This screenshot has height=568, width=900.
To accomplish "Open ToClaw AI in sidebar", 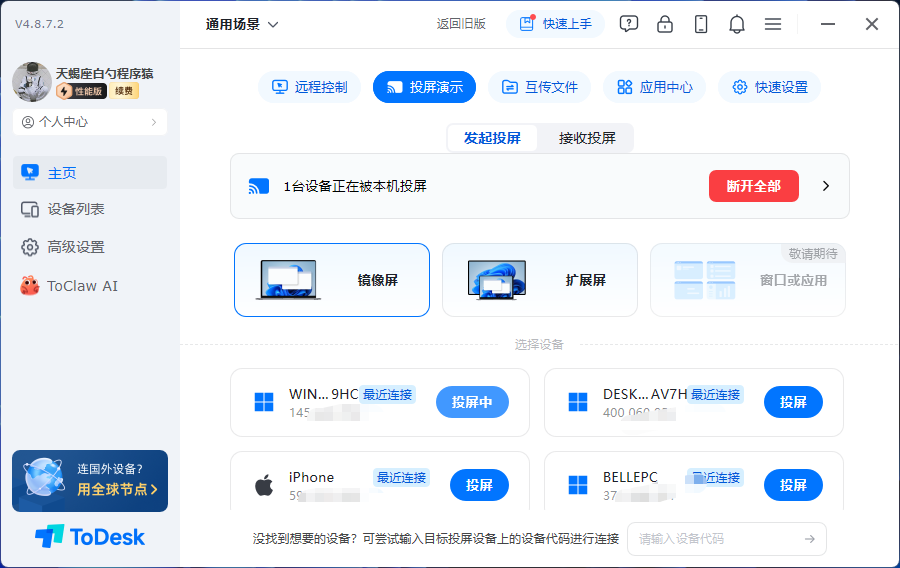I will [90, 286].
